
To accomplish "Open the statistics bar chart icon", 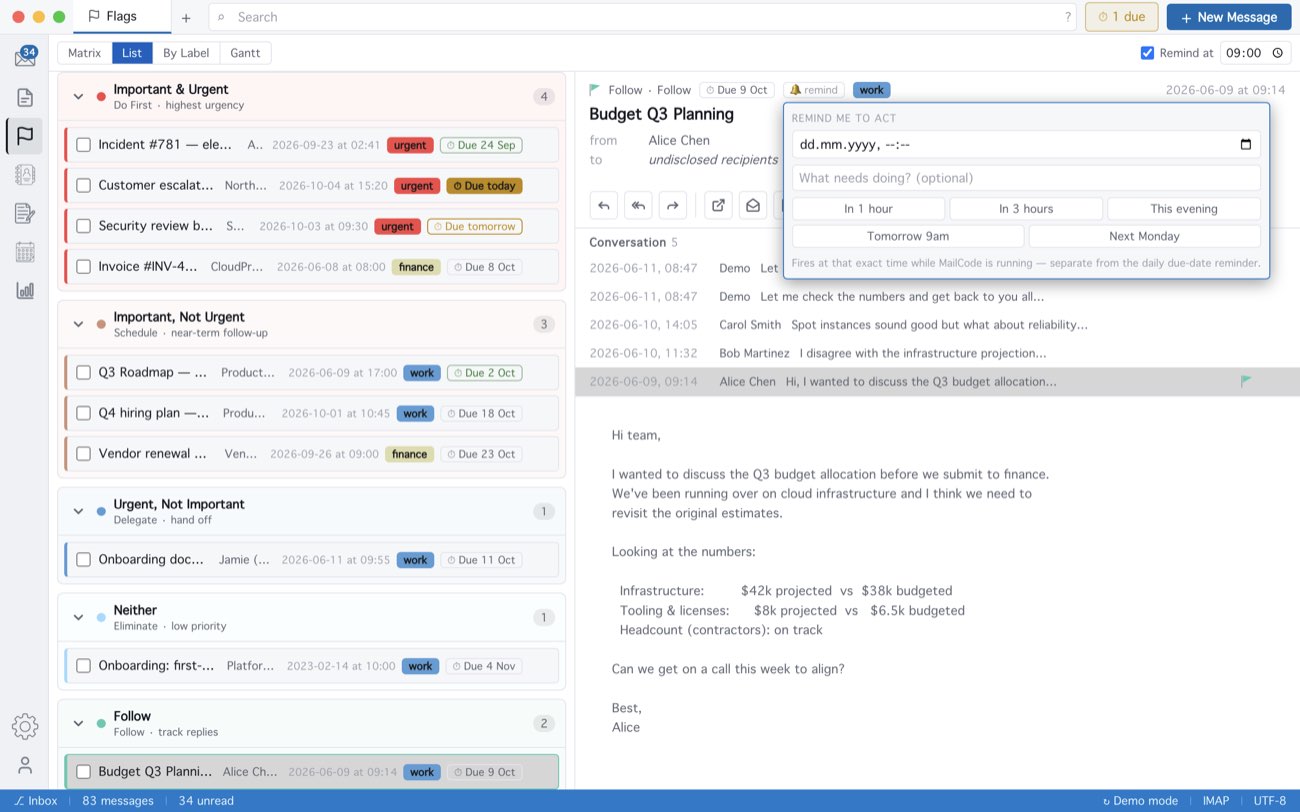I will pos(25,291).
